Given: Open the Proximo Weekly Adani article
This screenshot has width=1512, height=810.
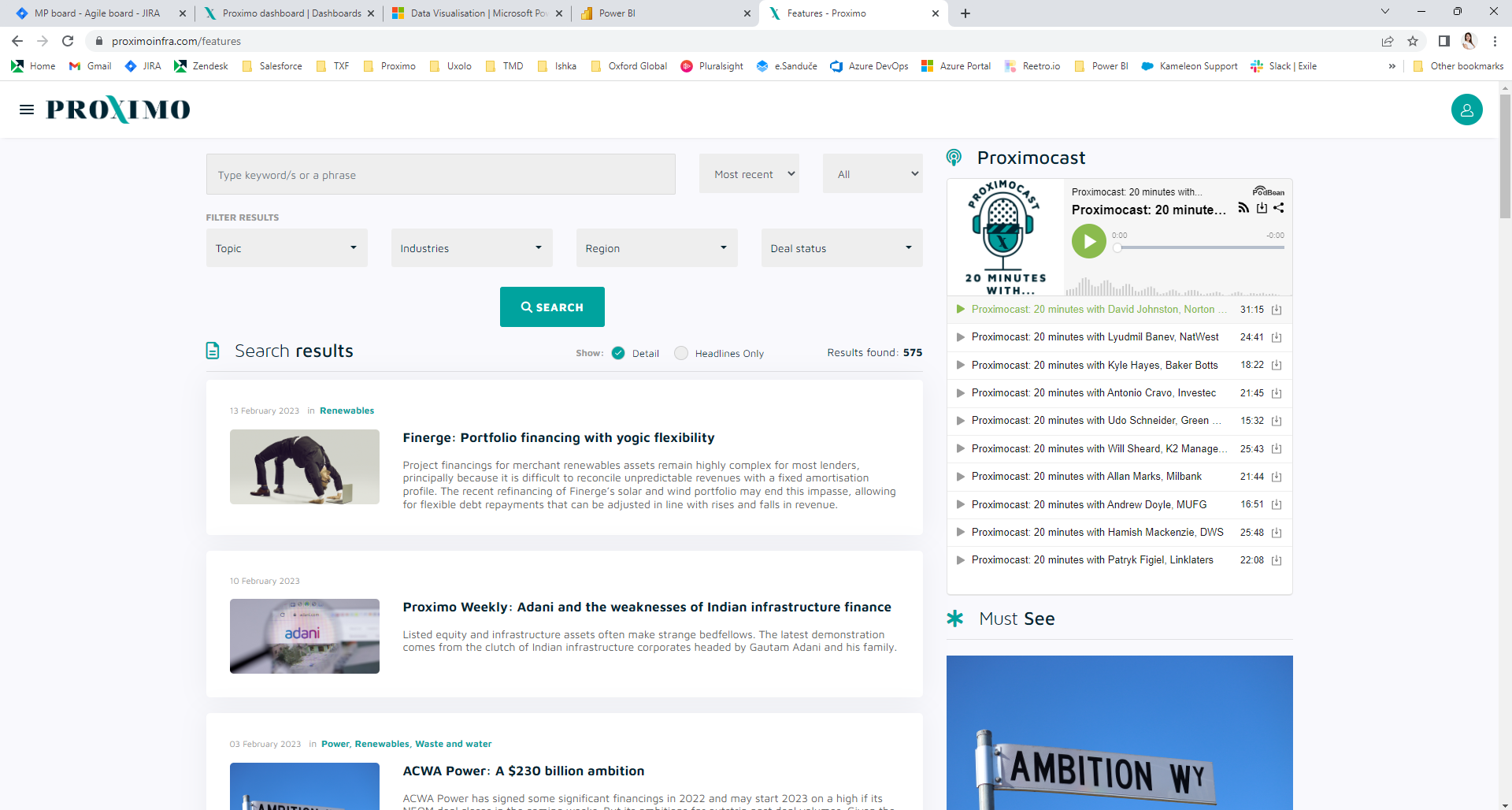Looking at the screenshot, I should (x=647, y=607).
